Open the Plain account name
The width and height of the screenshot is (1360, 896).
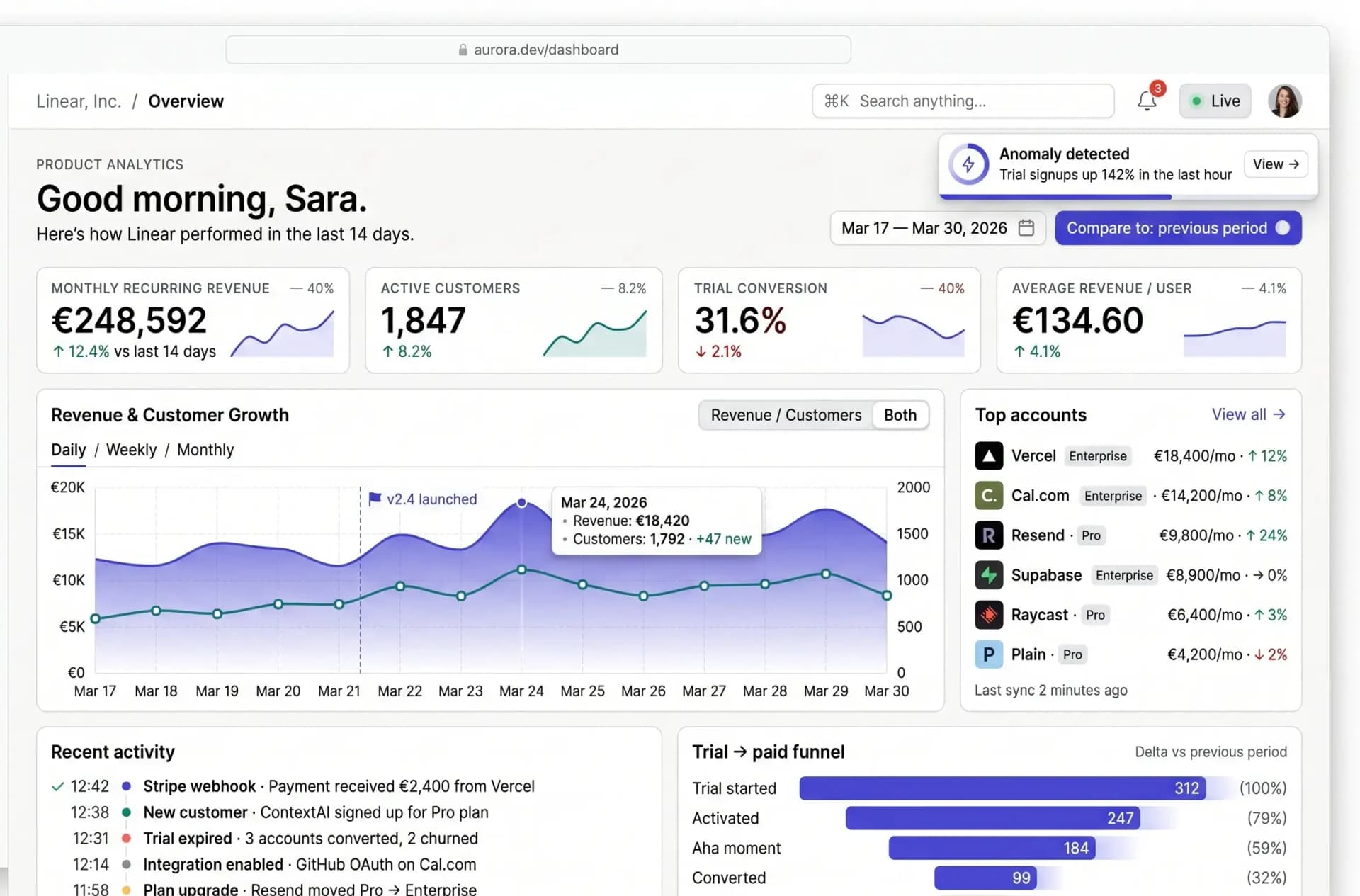(1028, 654)
